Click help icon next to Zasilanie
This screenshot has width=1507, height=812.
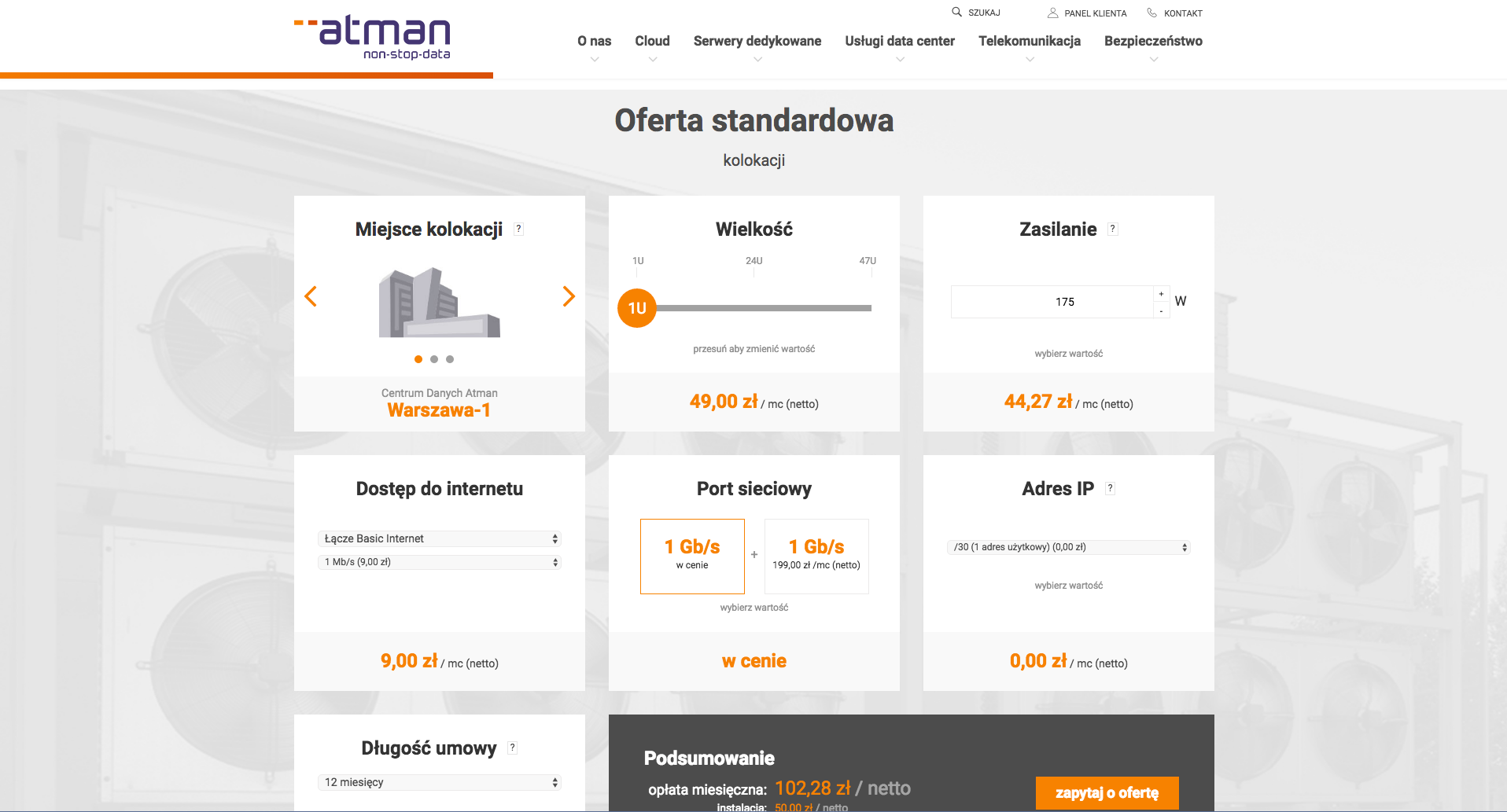coord(1112,230)
